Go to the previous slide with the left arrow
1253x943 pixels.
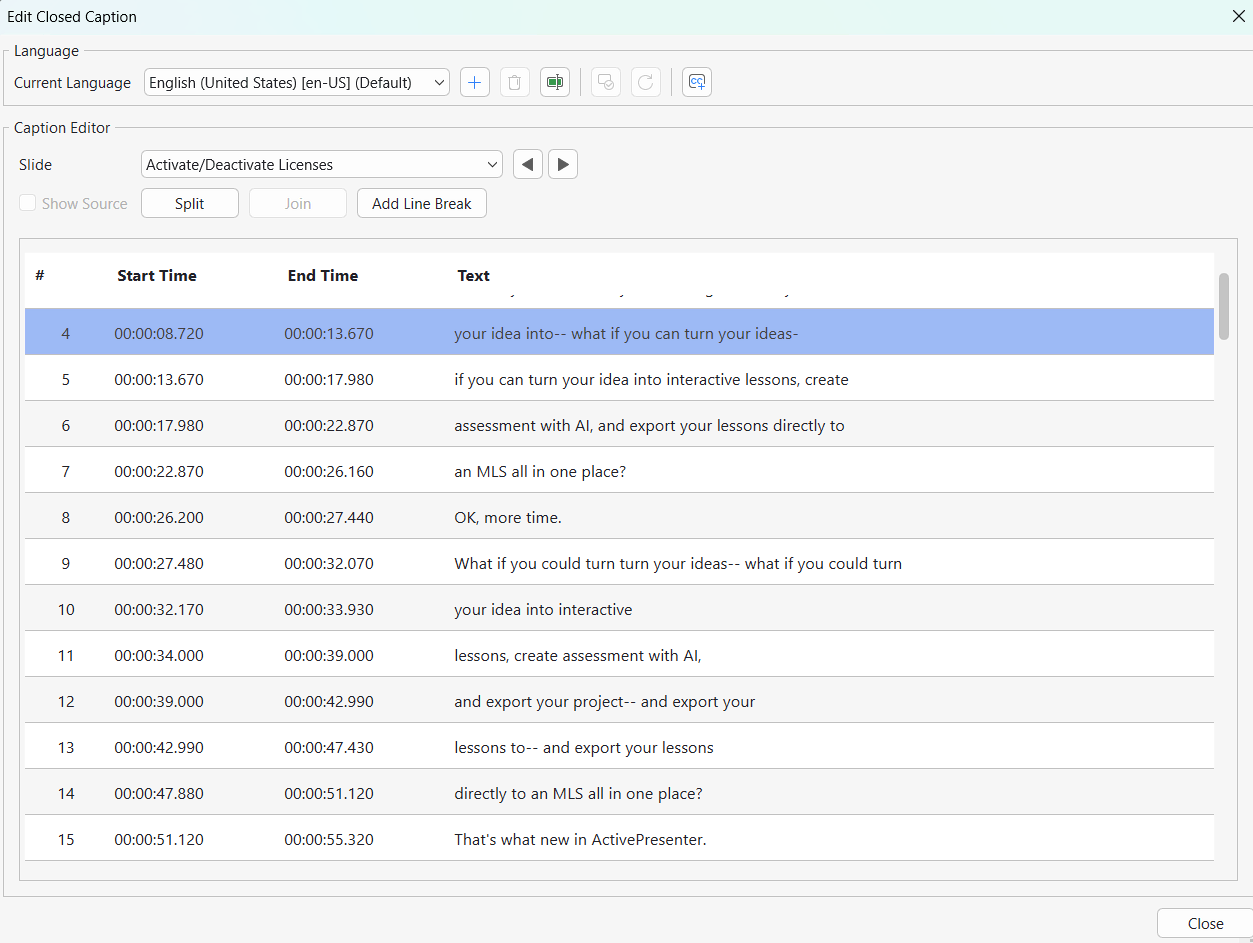[528, 164]
